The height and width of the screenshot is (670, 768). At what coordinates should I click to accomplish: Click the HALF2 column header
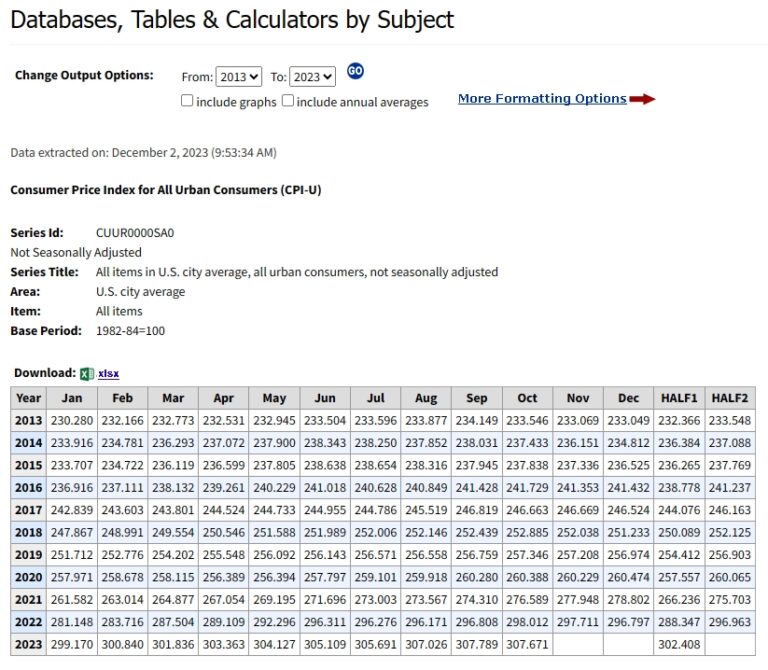[730, 398]
